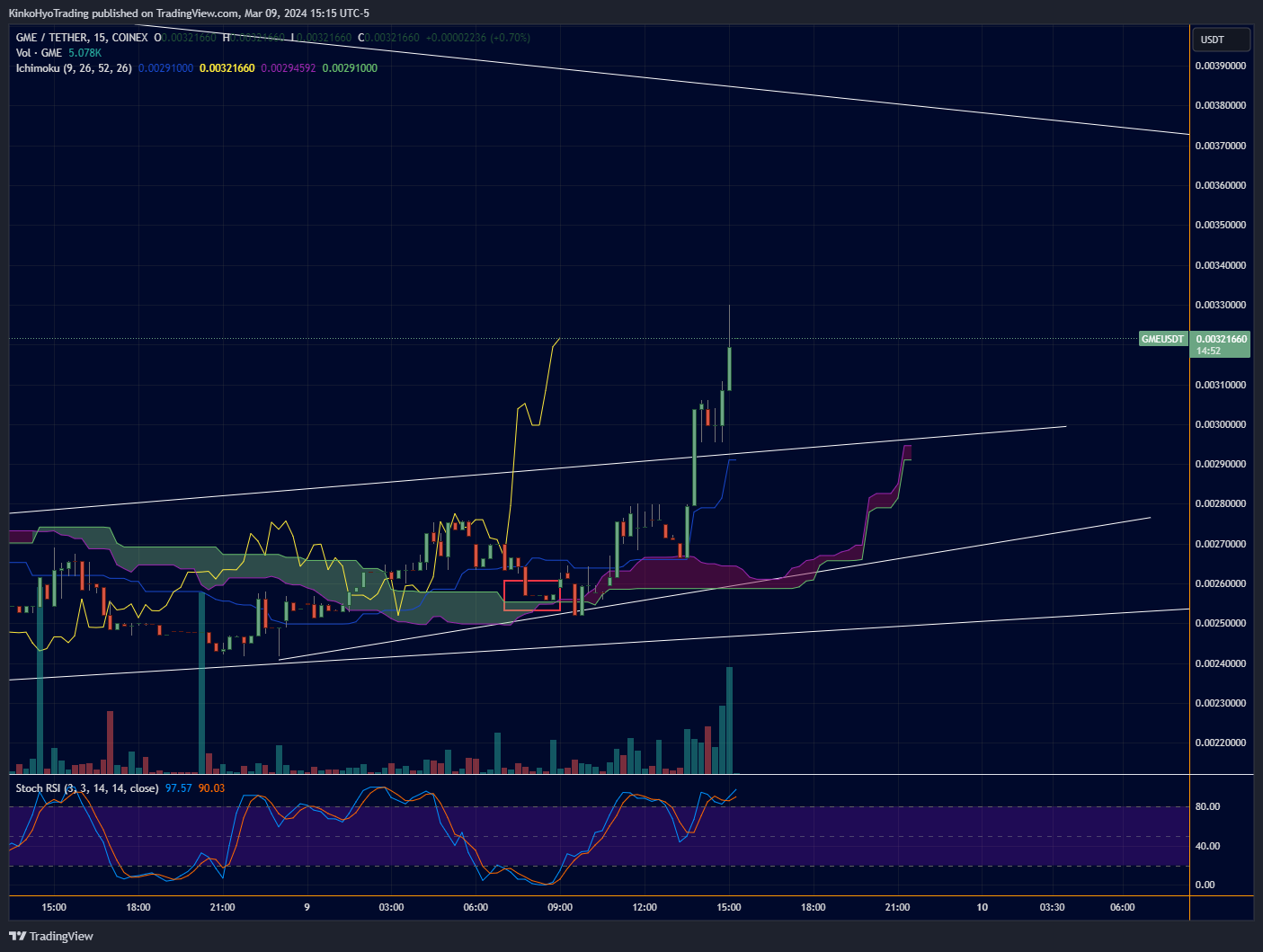Click the 0.00360000 price axis label
The image size is (1263, 952).
[1220, 185]
